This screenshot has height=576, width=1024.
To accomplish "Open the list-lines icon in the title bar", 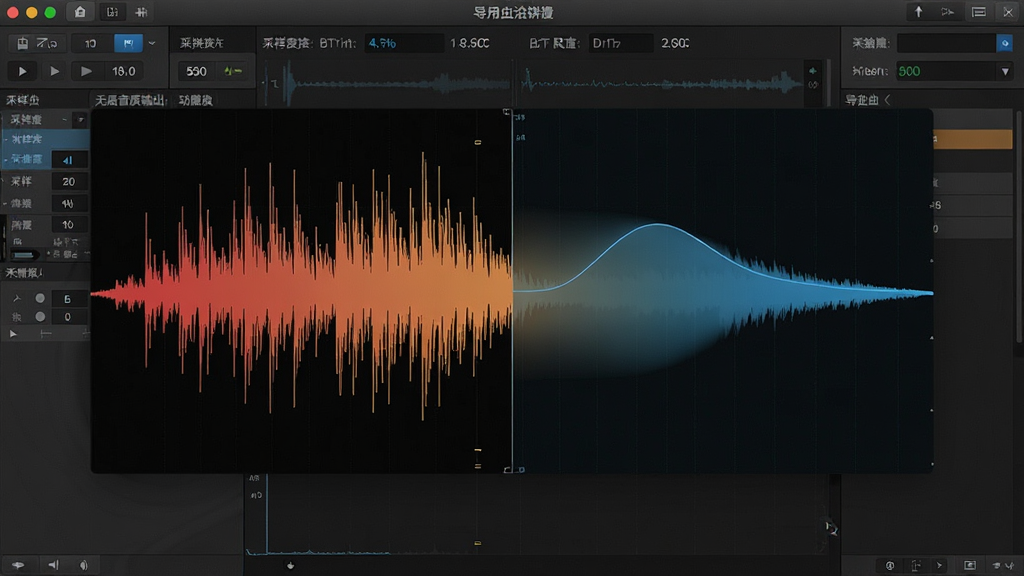I will pos(978,12).
